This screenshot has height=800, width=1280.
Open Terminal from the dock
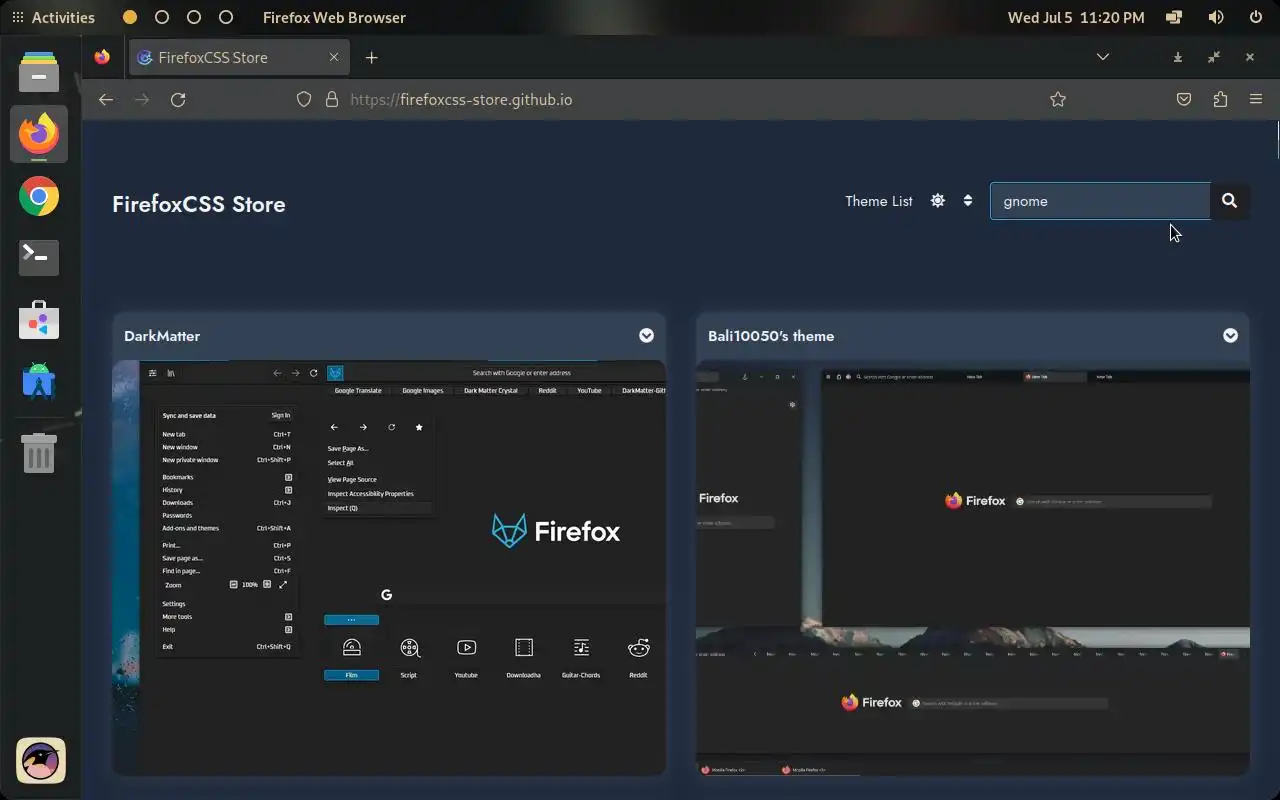click(x=39, y=258)
